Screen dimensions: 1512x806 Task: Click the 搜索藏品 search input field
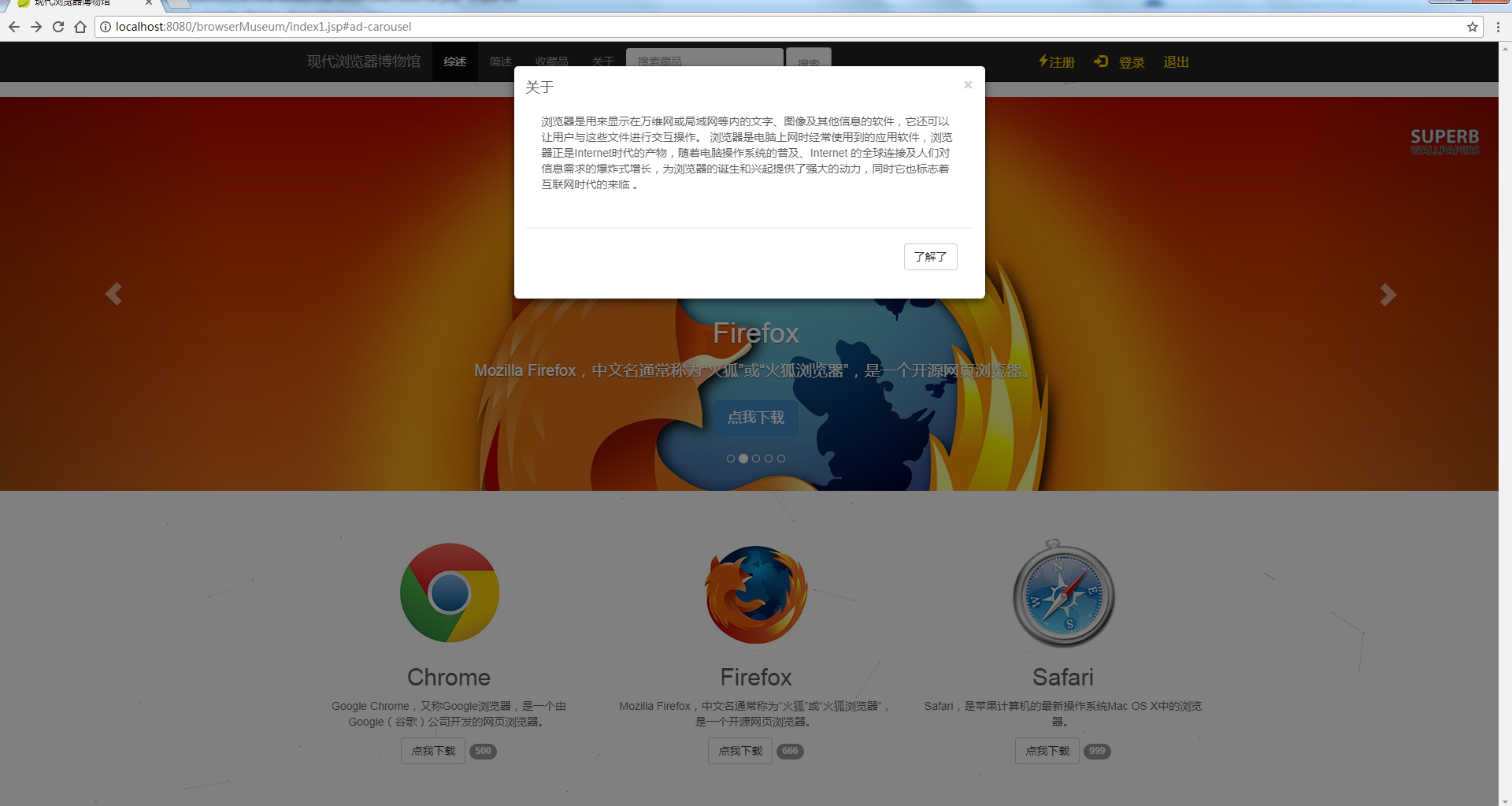[705, 59]
